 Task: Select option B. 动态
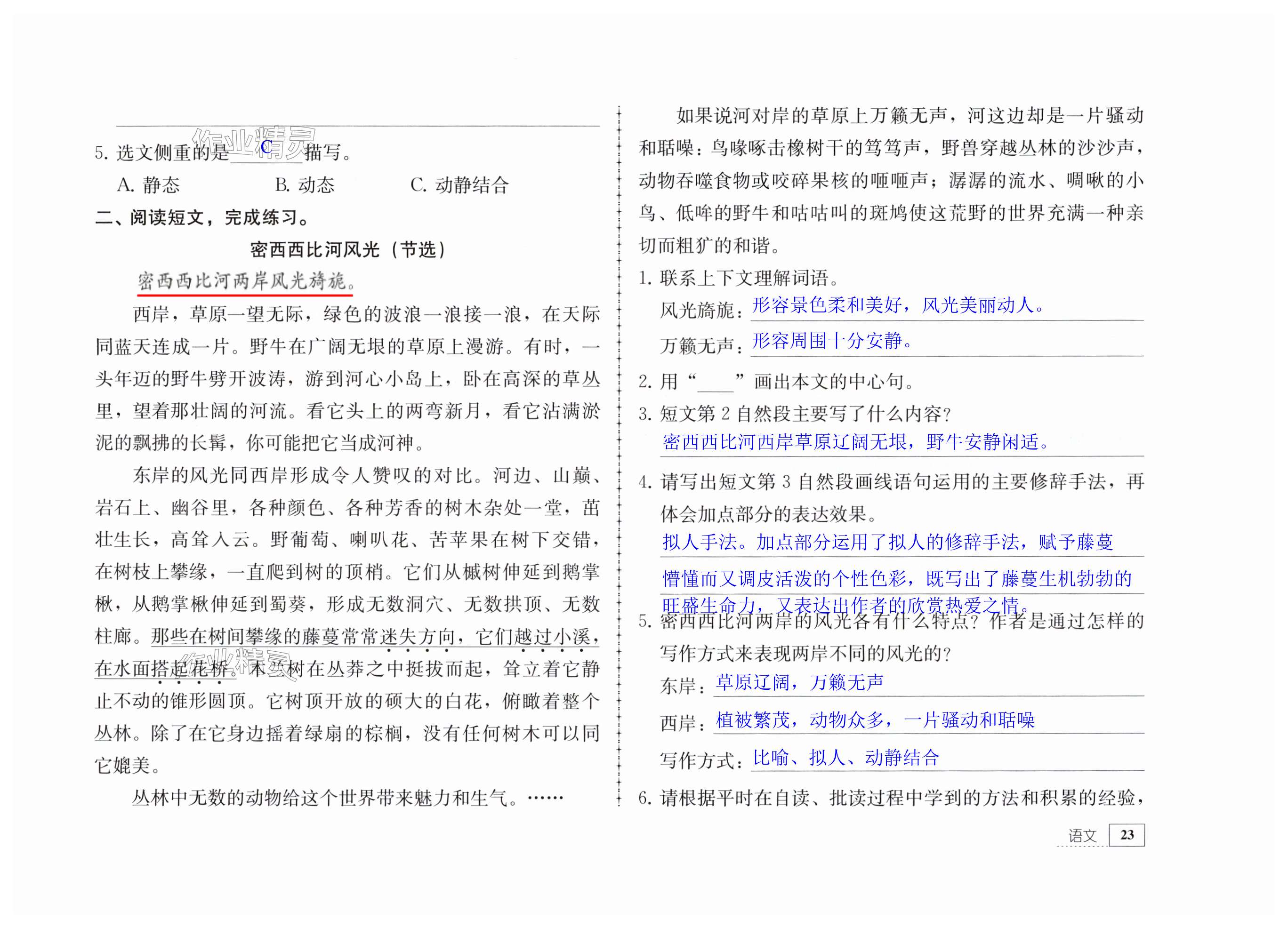305,185
